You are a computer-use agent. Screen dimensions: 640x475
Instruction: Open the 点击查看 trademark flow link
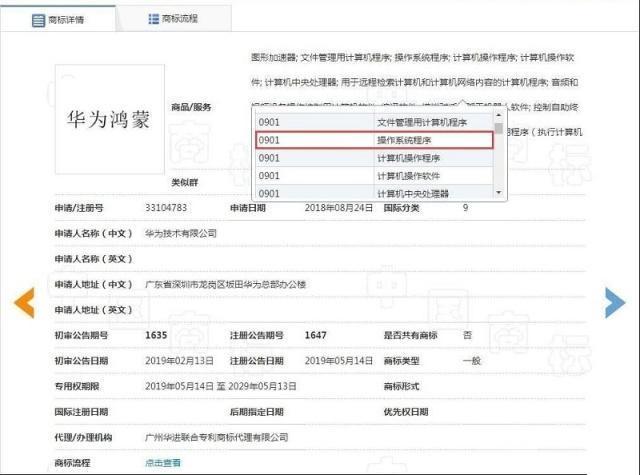[x=163, y=463]
